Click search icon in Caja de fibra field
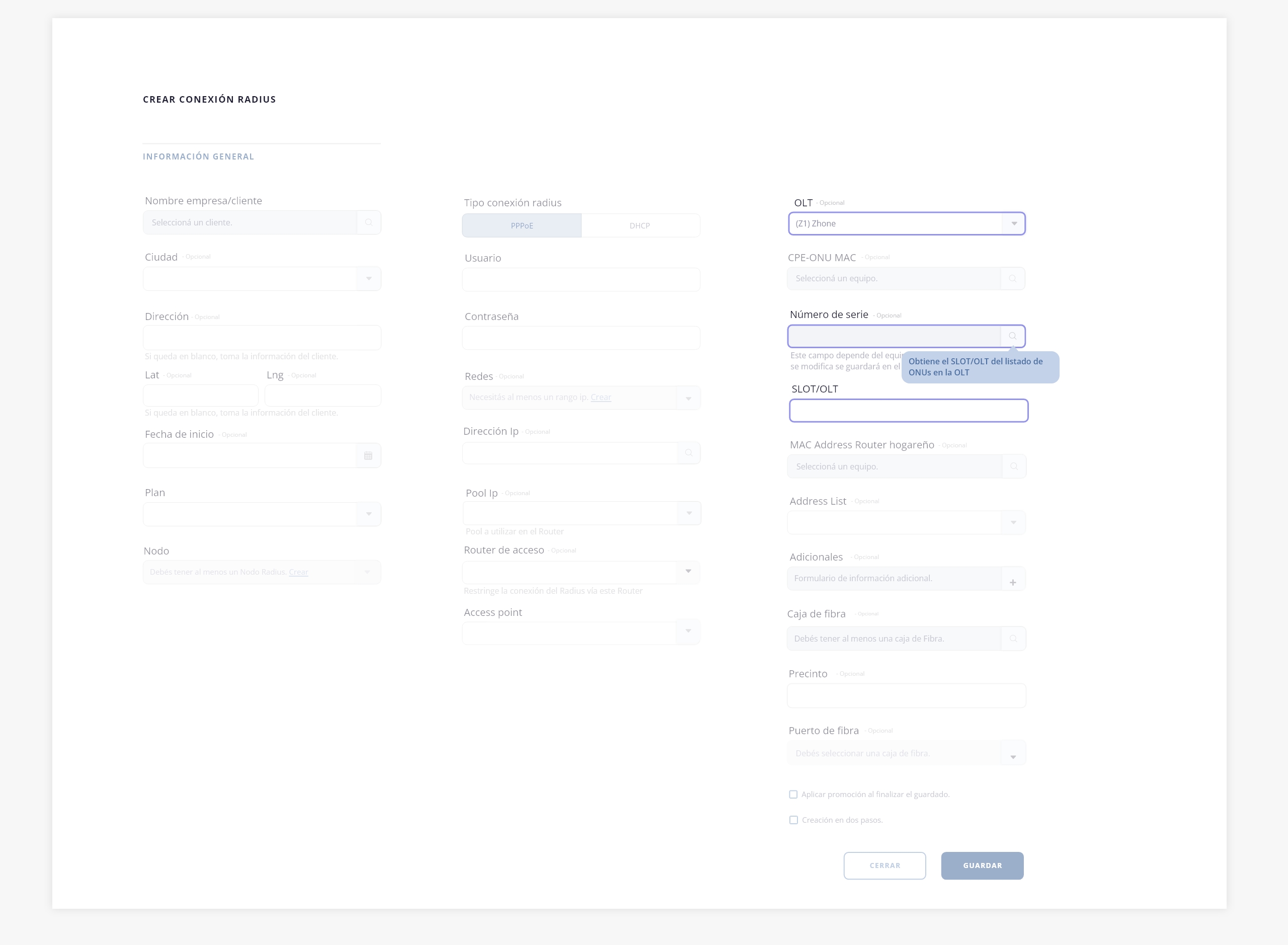 pyautogui.click(x=1013, y=639)
